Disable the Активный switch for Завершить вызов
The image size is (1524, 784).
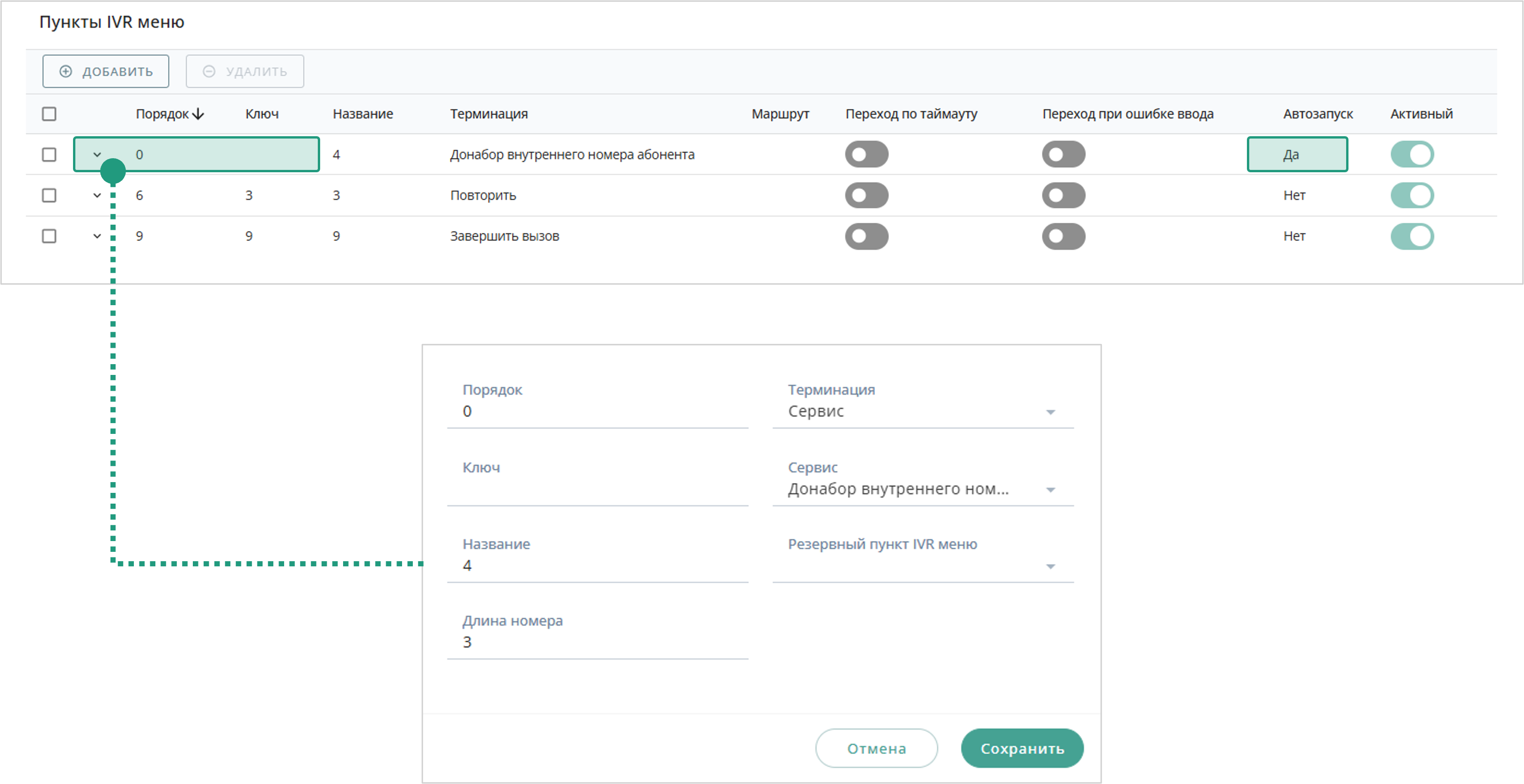pos(1412,236)
